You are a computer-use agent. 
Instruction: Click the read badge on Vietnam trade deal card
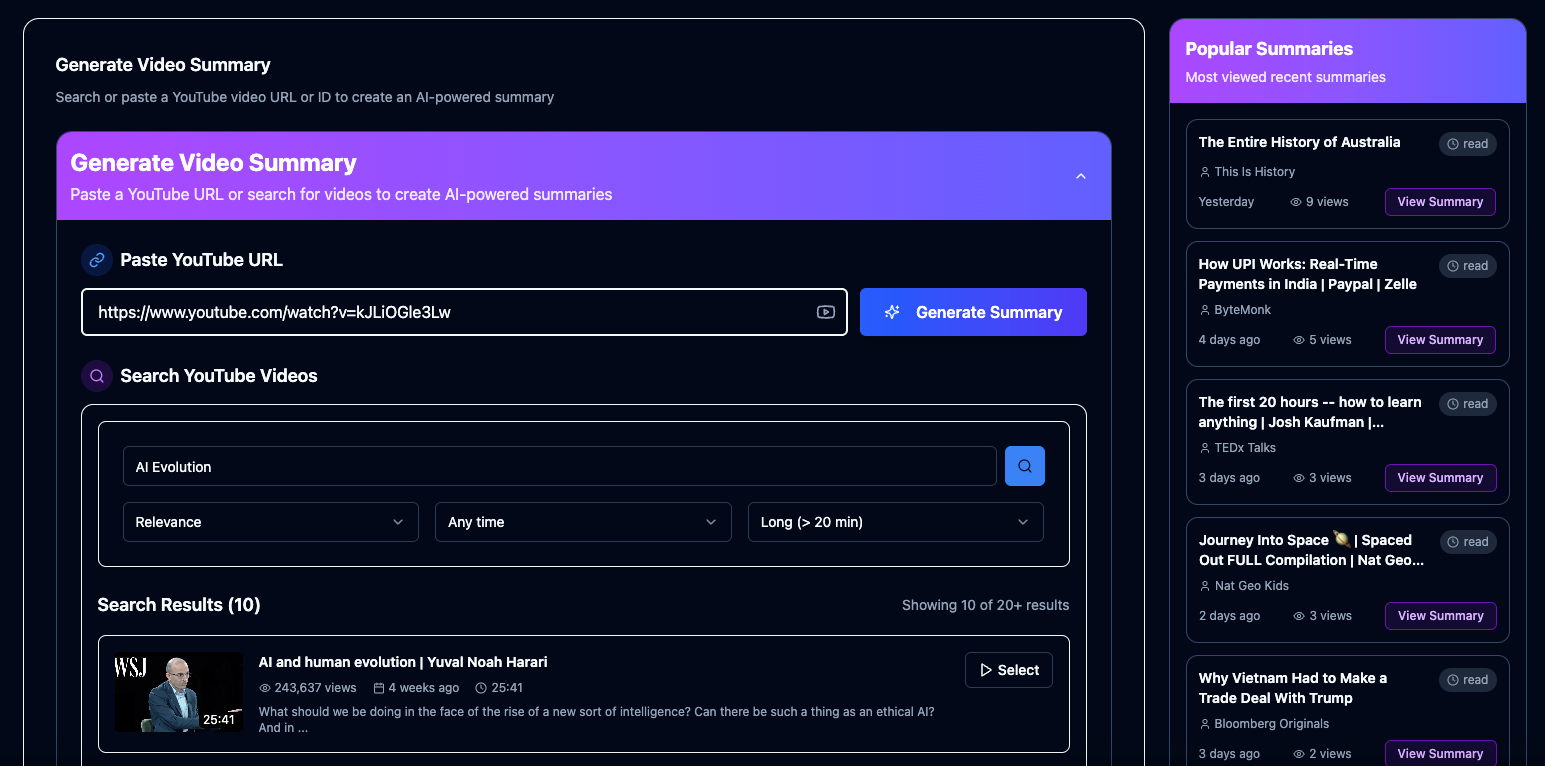[1467, 680]
